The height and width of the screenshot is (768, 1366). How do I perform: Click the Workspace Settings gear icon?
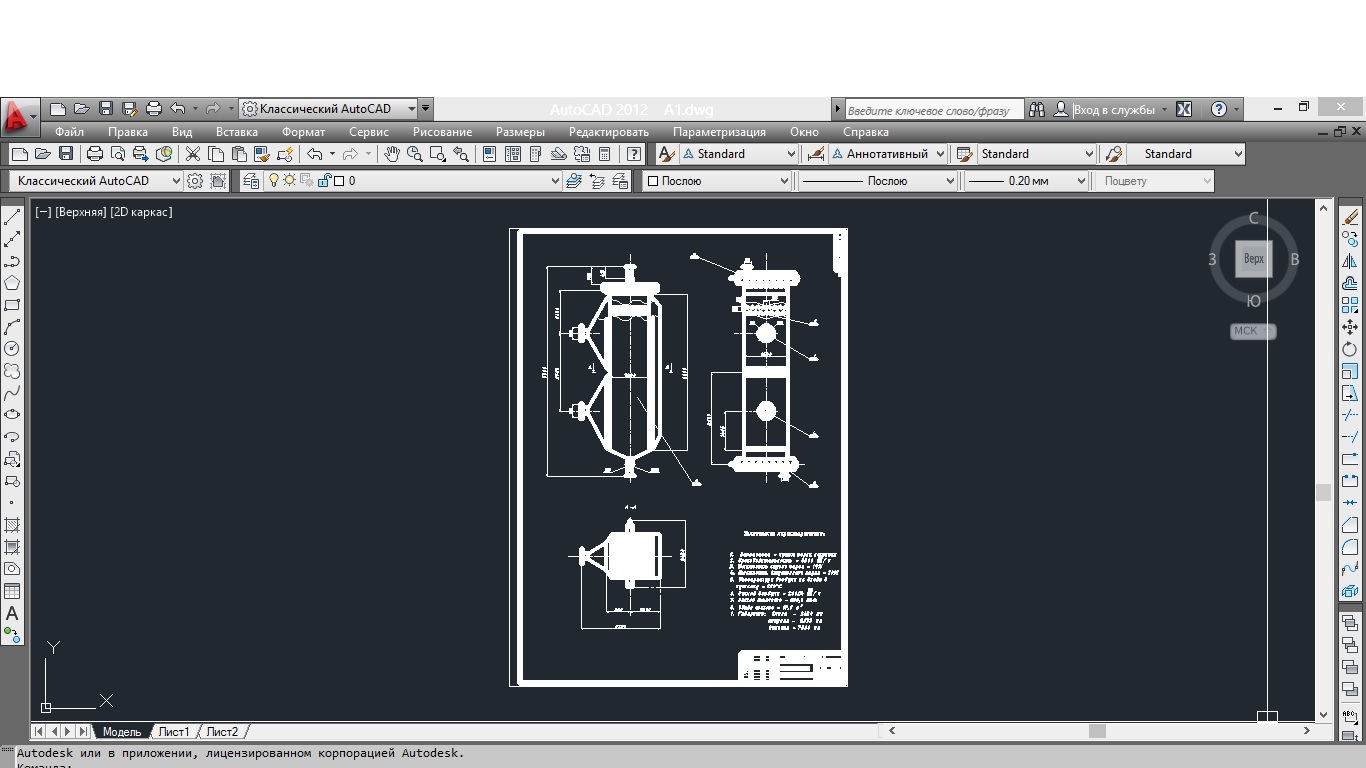[195, 181]
